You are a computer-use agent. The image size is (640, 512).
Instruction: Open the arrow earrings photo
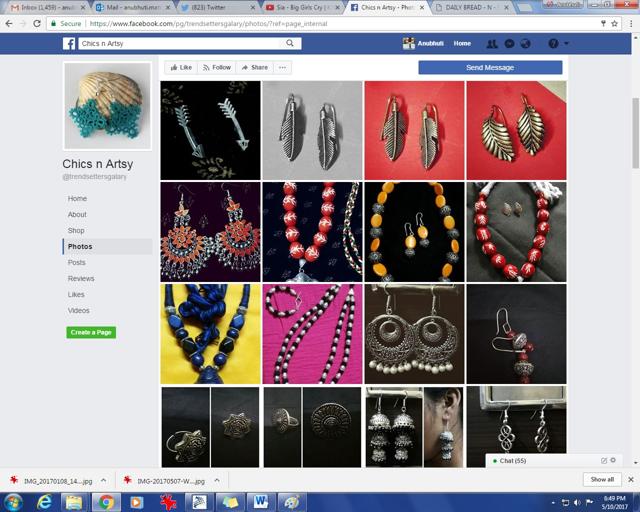click(x=210, y=130)
